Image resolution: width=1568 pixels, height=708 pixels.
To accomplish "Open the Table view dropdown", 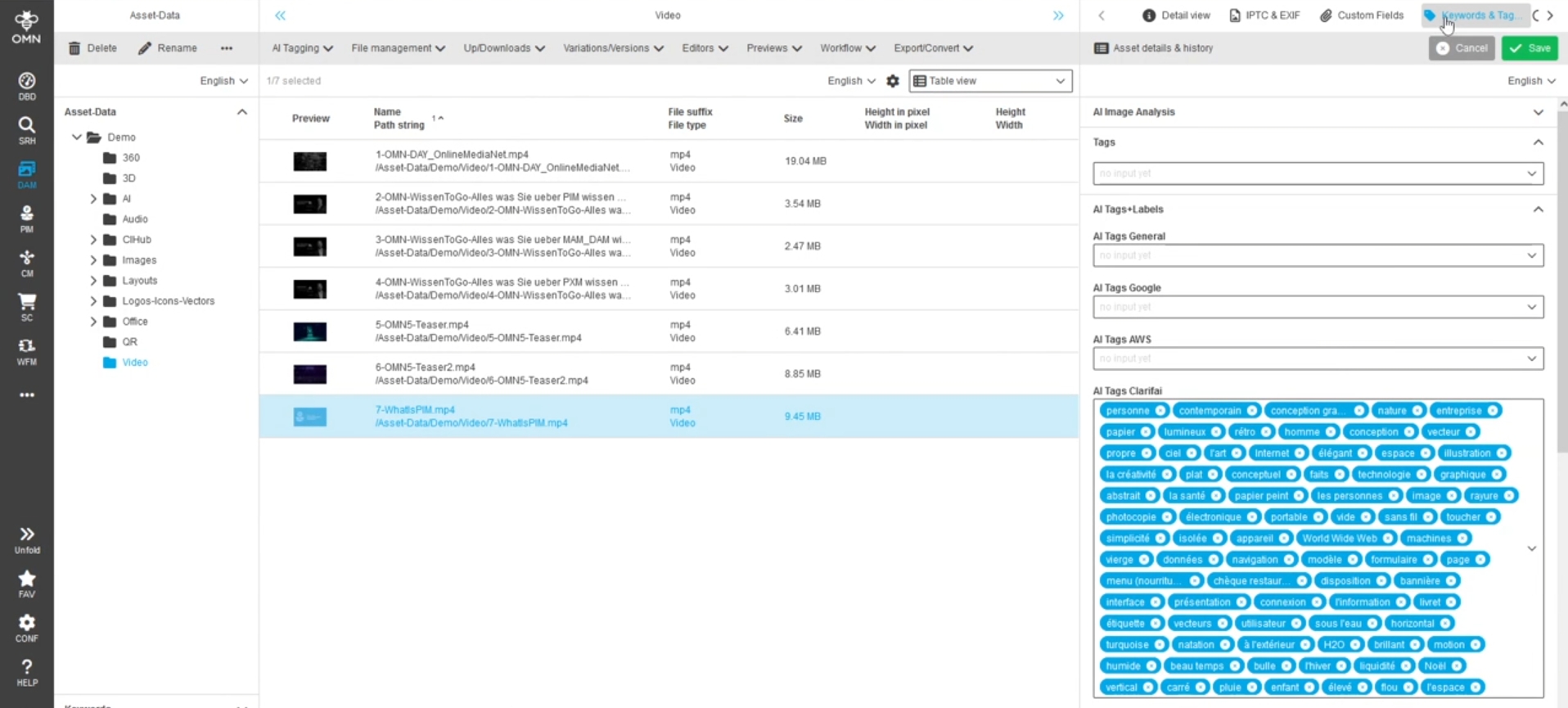I will click(x=990, y=81).
